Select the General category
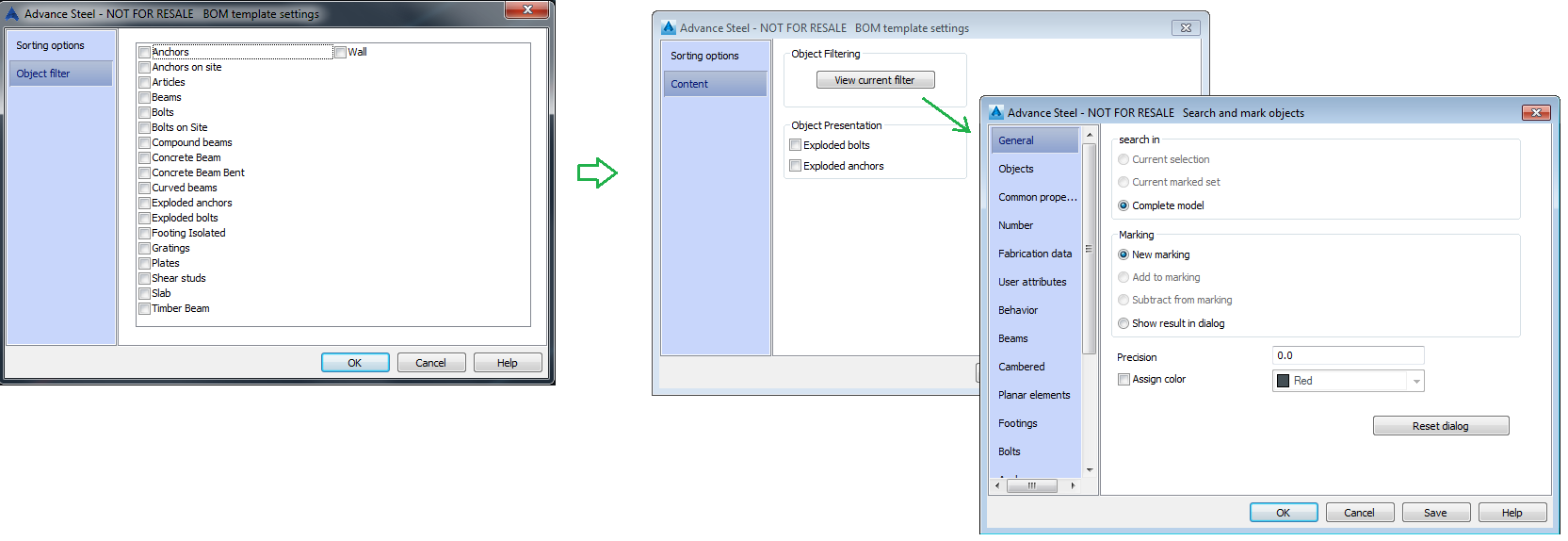 tap(1035, 140)
